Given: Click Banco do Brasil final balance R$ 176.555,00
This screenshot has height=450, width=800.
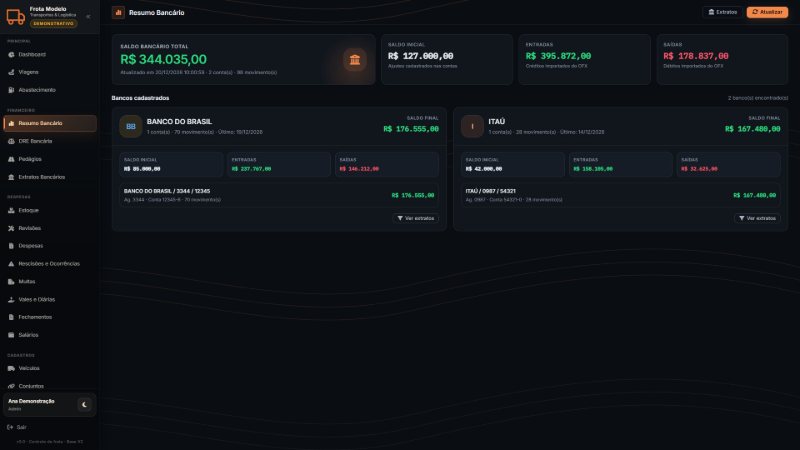Looking at the screenshot, I should click(411, 129).
